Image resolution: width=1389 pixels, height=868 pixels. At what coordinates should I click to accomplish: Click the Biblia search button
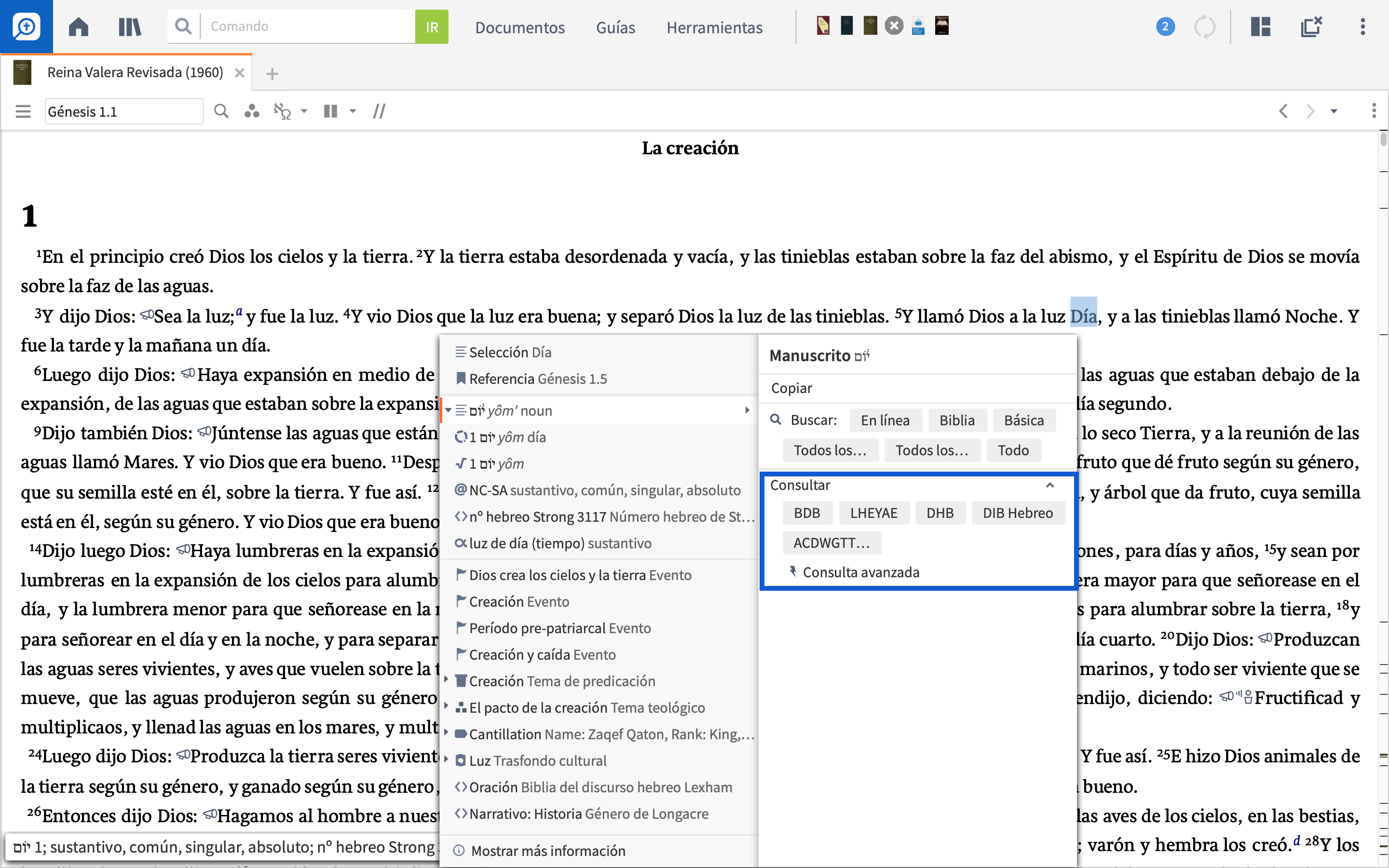pos(957,420)
